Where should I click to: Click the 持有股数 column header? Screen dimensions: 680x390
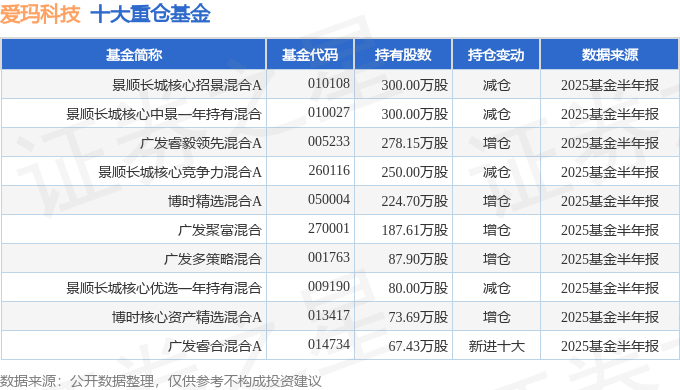pyautogui.click(x=403, y=55)
